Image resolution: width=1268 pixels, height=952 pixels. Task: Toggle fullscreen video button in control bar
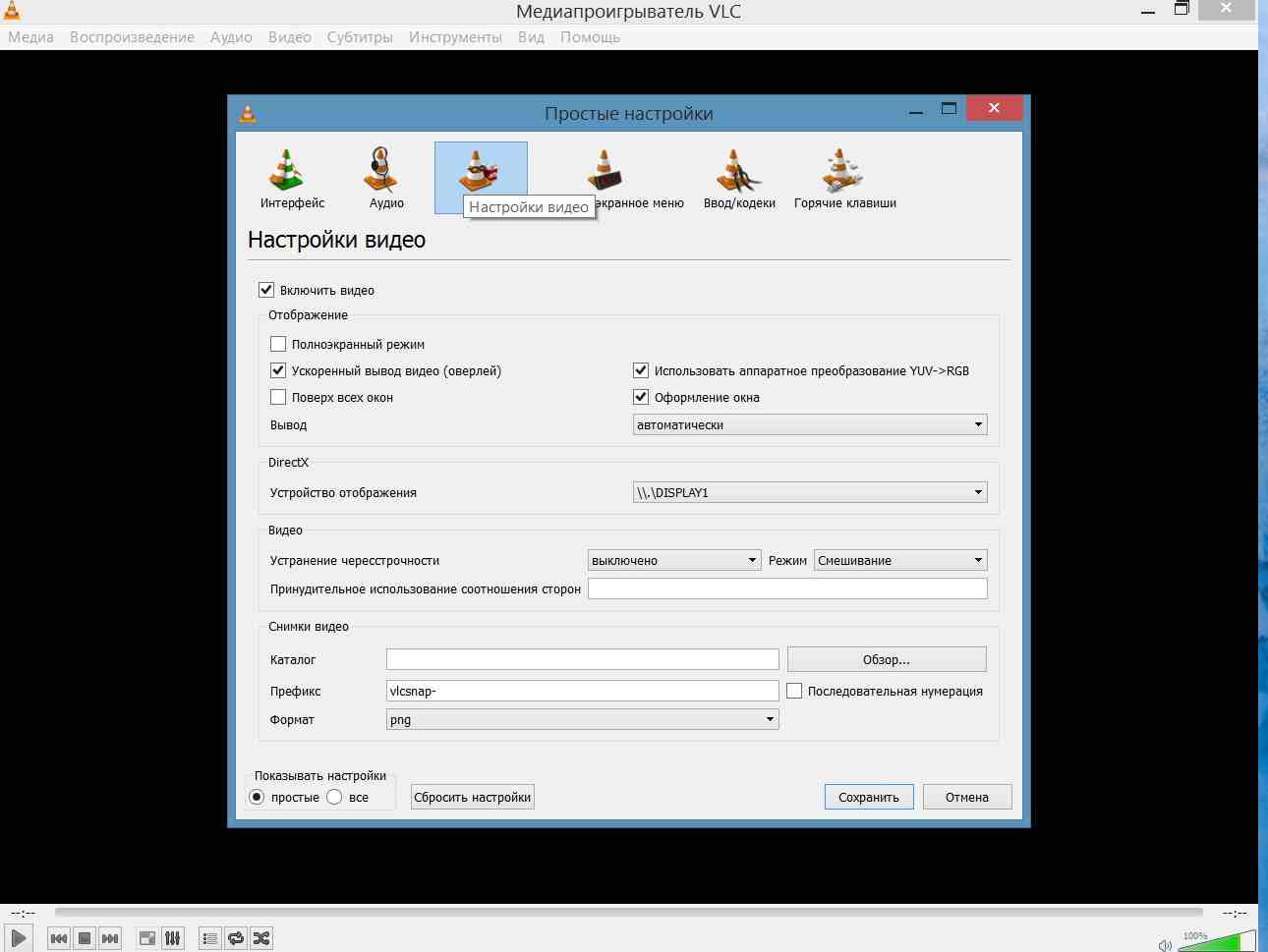[x=147, y=938]
